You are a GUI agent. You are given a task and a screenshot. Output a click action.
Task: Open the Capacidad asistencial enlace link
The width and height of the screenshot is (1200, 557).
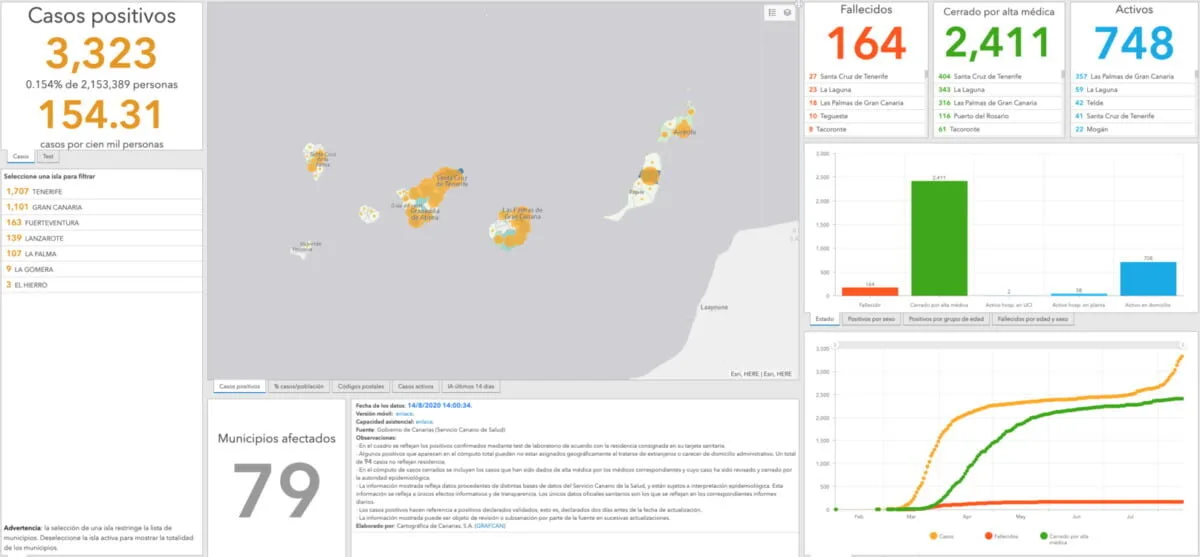click(426, 421)
